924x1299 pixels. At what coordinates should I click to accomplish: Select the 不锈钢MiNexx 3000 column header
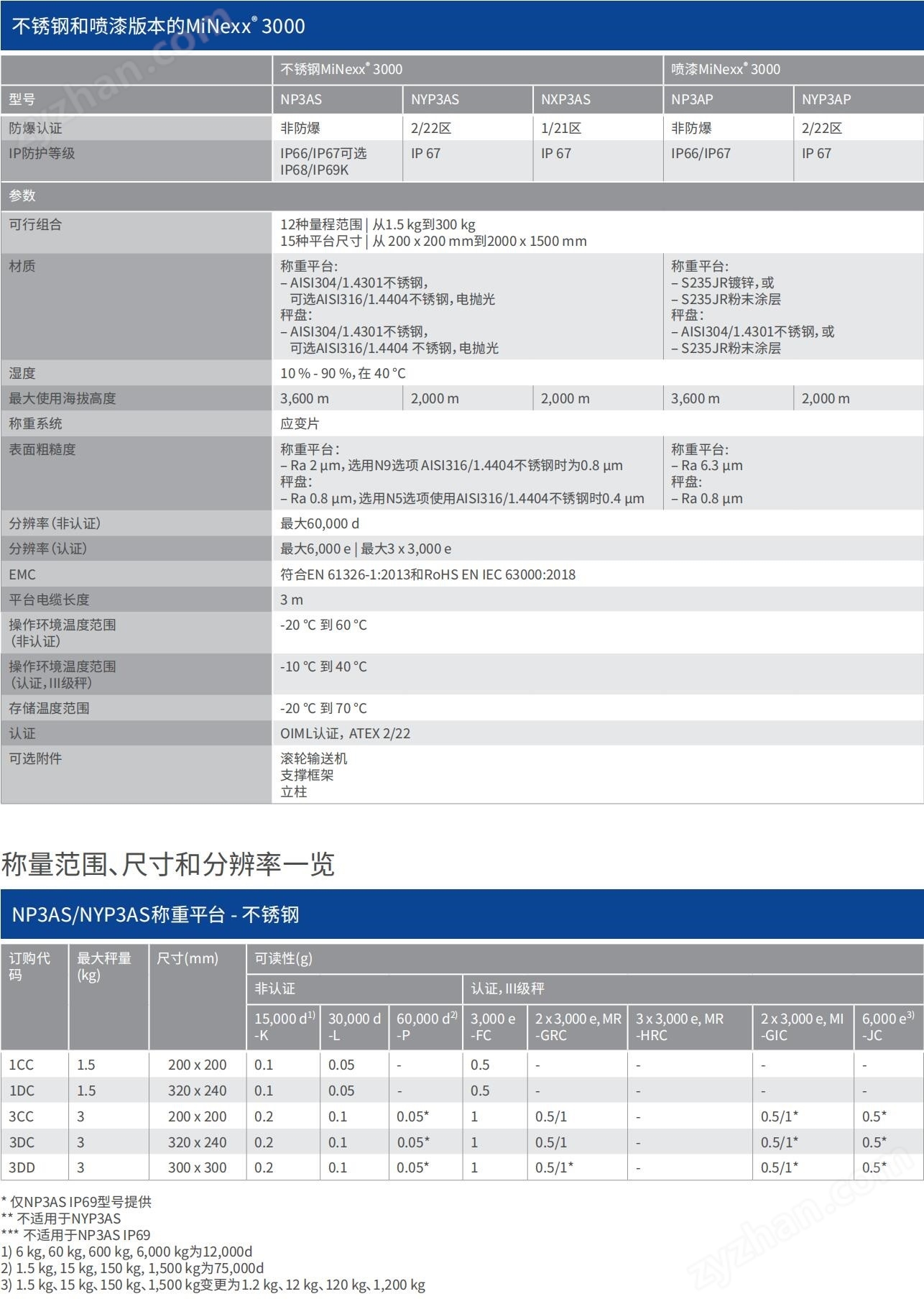tap(468, 69)
